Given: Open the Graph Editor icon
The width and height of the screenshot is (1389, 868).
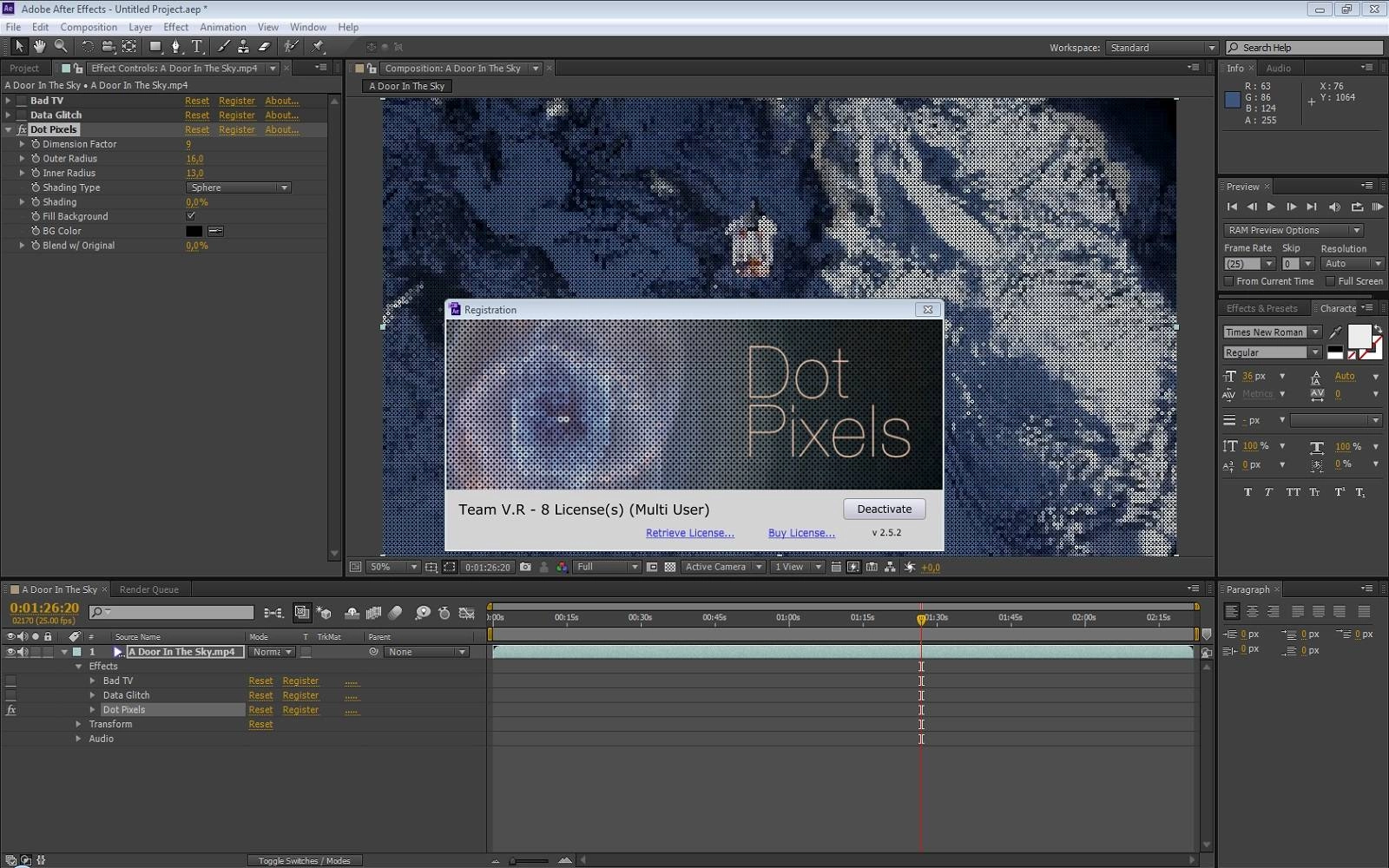Looking at the screenshot, I should coord(466,613).
